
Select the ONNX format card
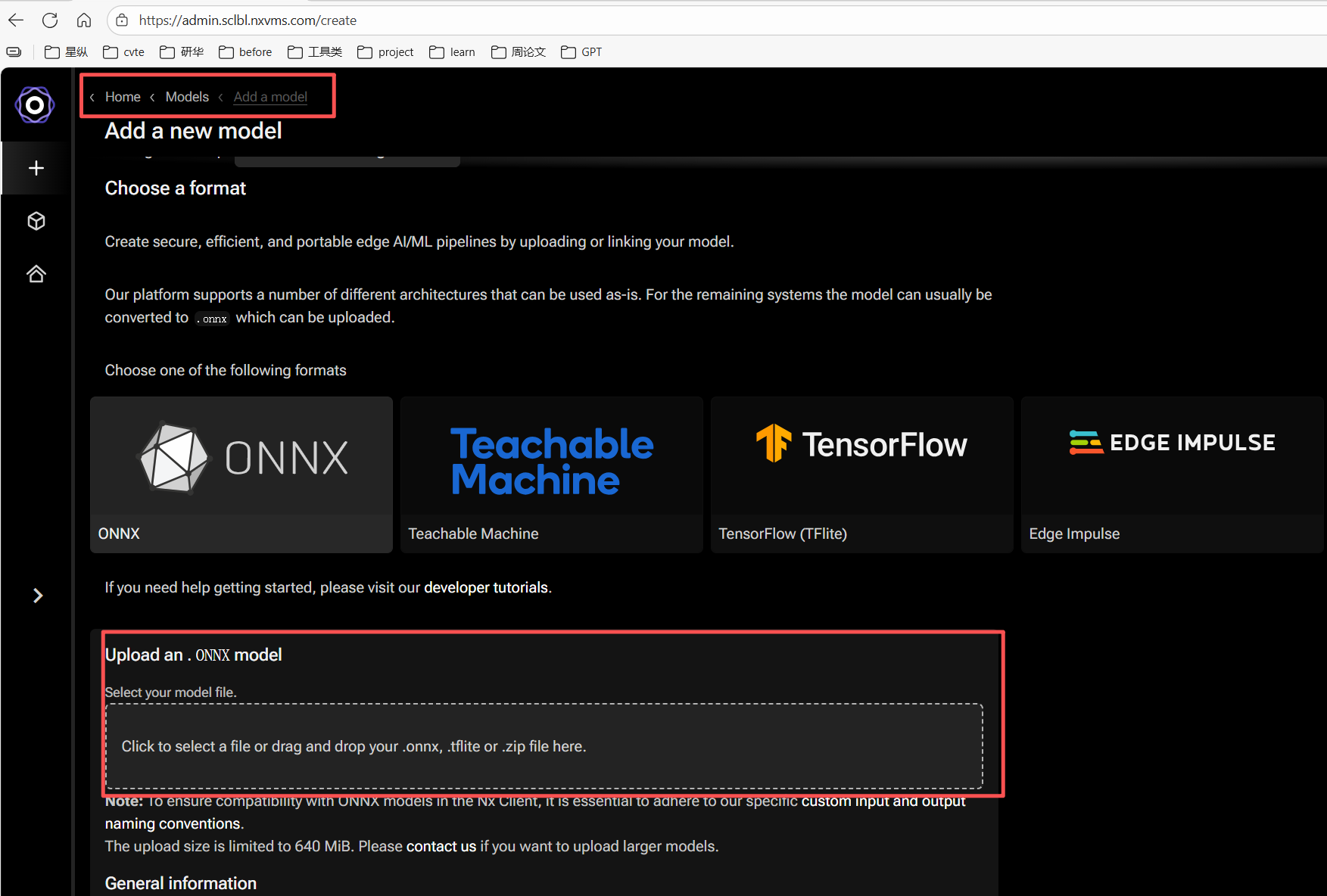click(241, 474)
